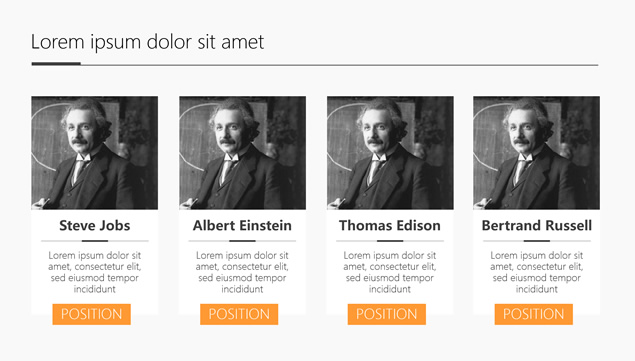Click the description text under Bertrand Russell
This screenshot has width=635, height=361.
(537, 272)
